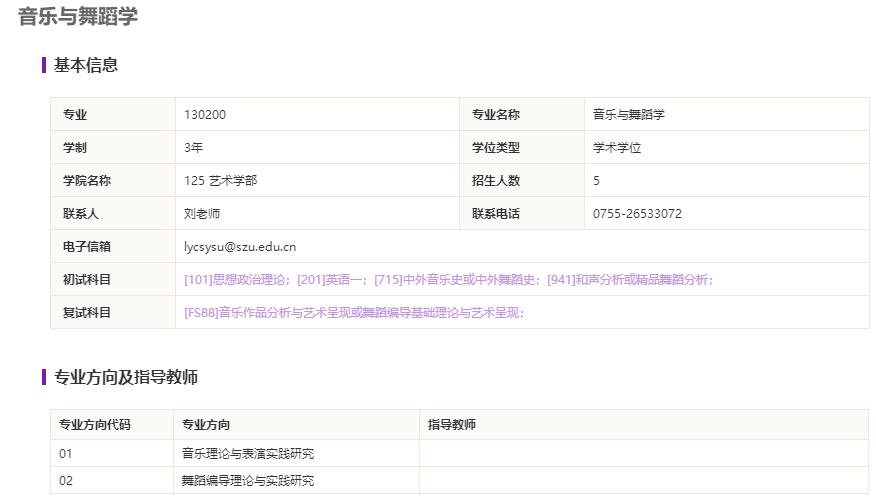Click the 3年 study duration value

point(194,148)
